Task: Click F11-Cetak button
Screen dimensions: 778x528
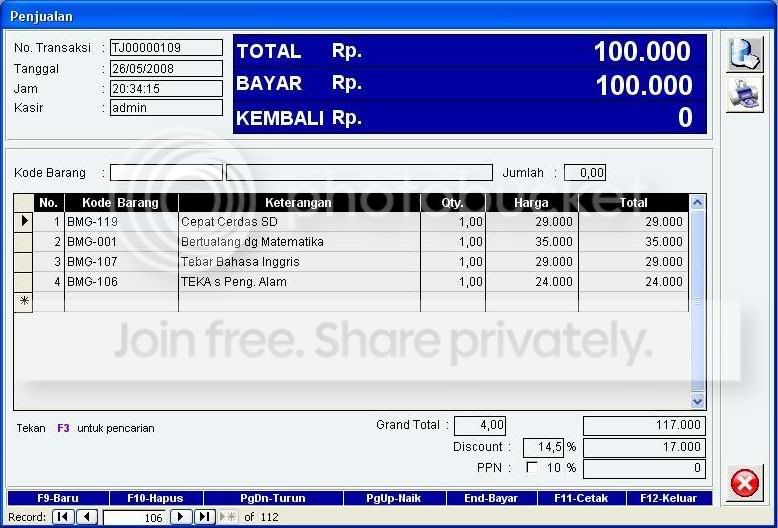Action: point(582,498)
